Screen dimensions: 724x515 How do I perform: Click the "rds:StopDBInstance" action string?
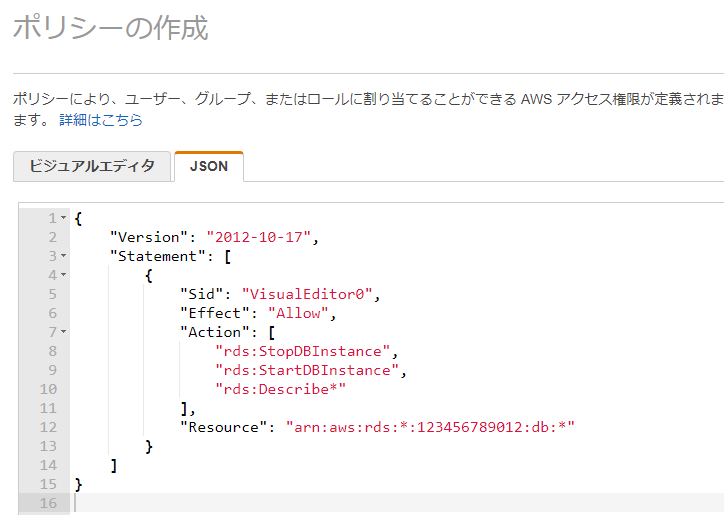pyautogui.click(x=302, y=351)
